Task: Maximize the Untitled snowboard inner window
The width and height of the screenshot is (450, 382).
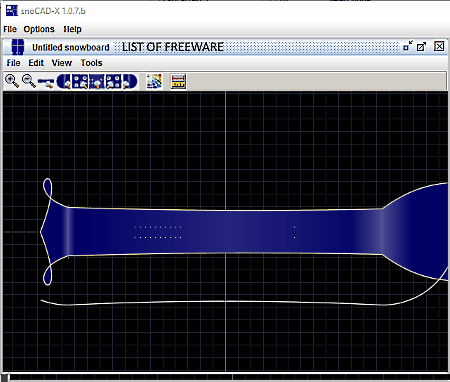Action: click(421, 47)
